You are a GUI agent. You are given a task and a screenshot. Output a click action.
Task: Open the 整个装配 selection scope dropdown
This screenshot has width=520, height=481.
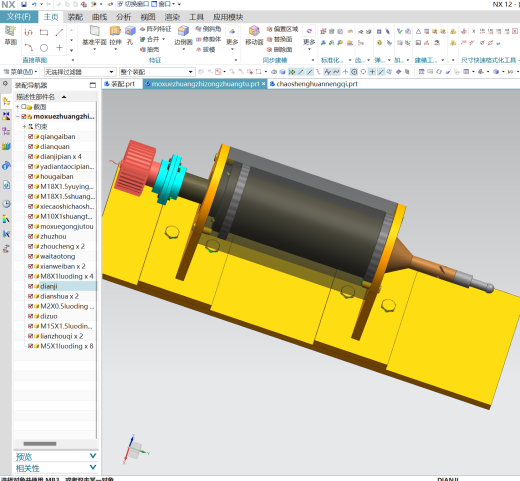[157, 72]
